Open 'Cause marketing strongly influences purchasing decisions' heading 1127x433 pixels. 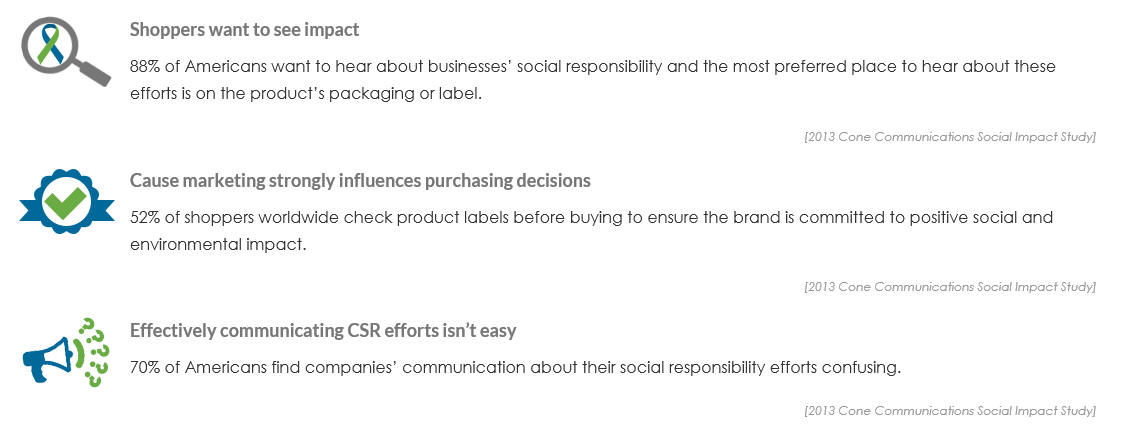360,181
